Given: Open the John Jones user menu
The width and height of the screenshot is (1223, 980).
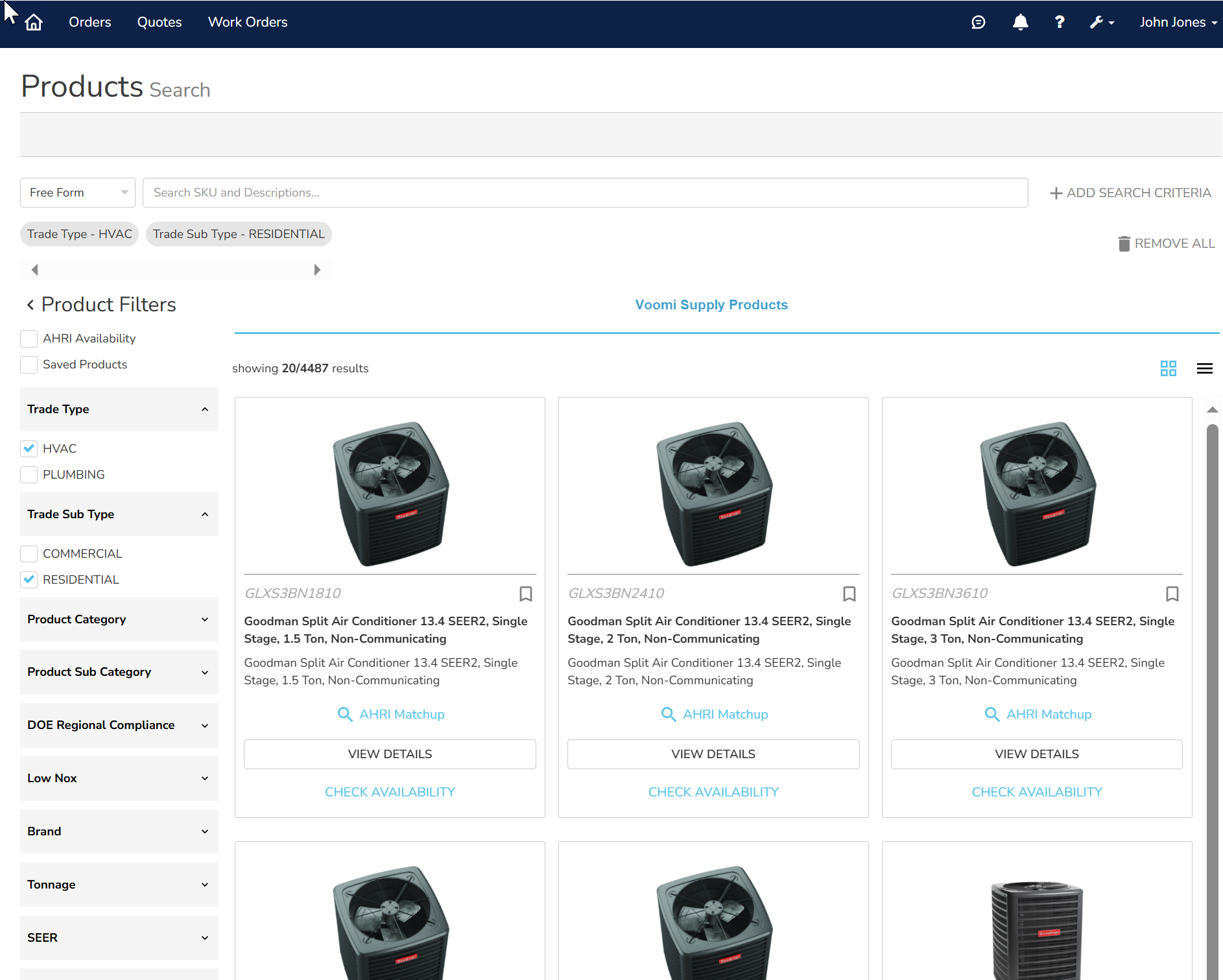Looking at the screenshot, I should tap(1178, 23).
